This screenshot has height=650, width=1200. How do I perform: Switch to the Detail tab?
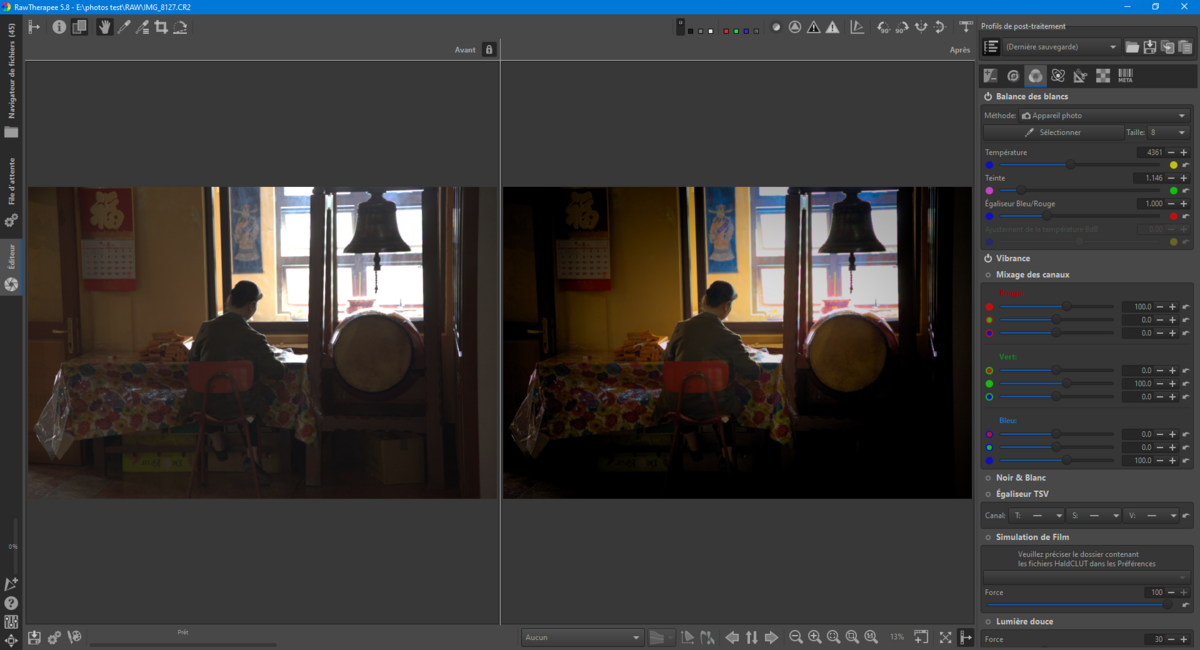[1013, 75]
